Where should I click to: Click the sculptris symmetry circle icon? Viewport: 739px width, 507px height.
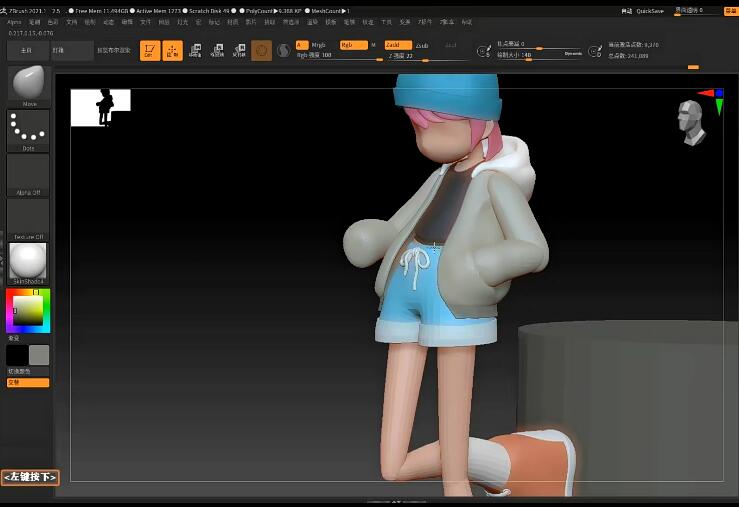(x=284, y=50)
